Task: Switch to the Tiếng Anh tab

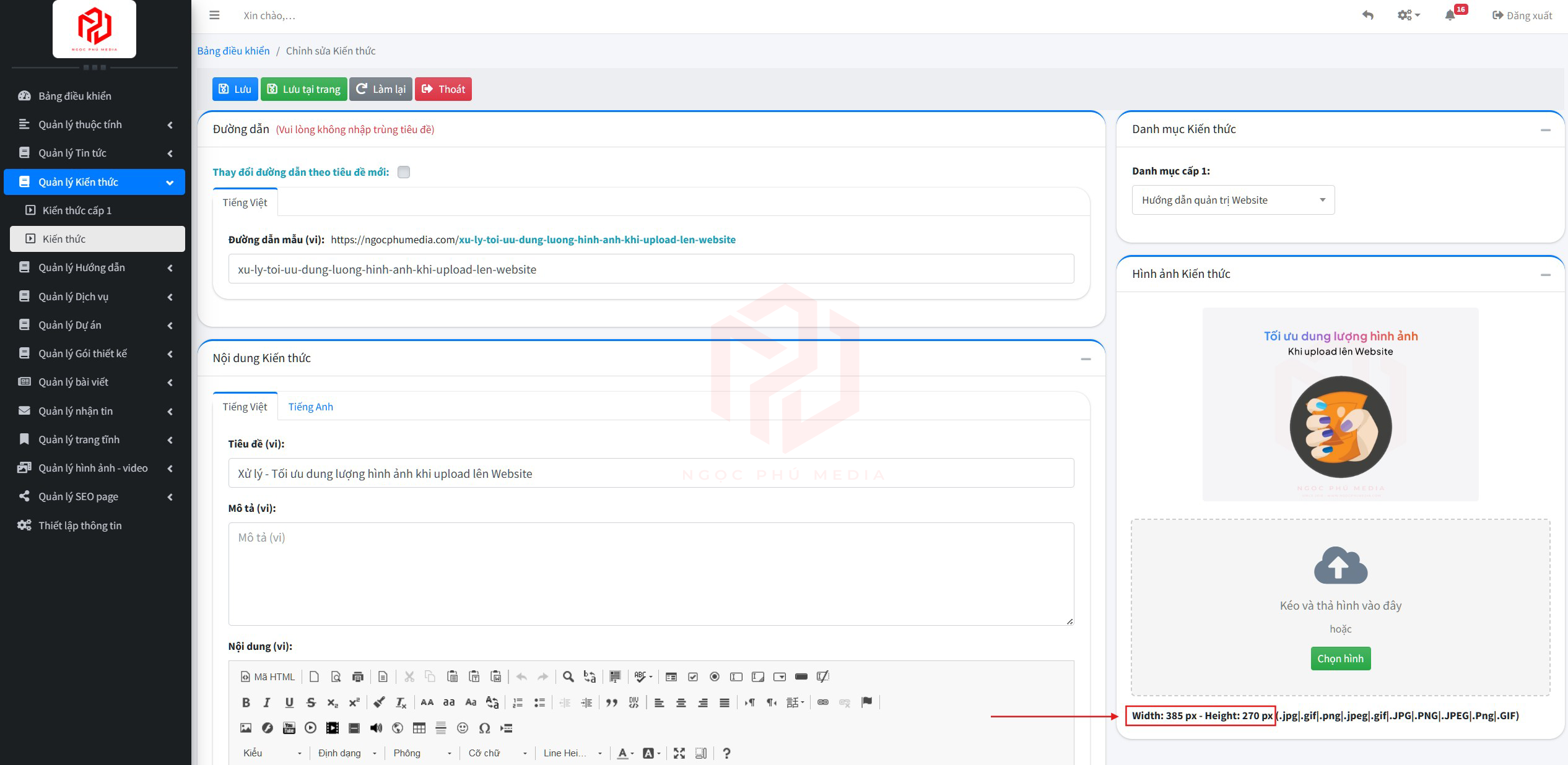Action: 310,407
